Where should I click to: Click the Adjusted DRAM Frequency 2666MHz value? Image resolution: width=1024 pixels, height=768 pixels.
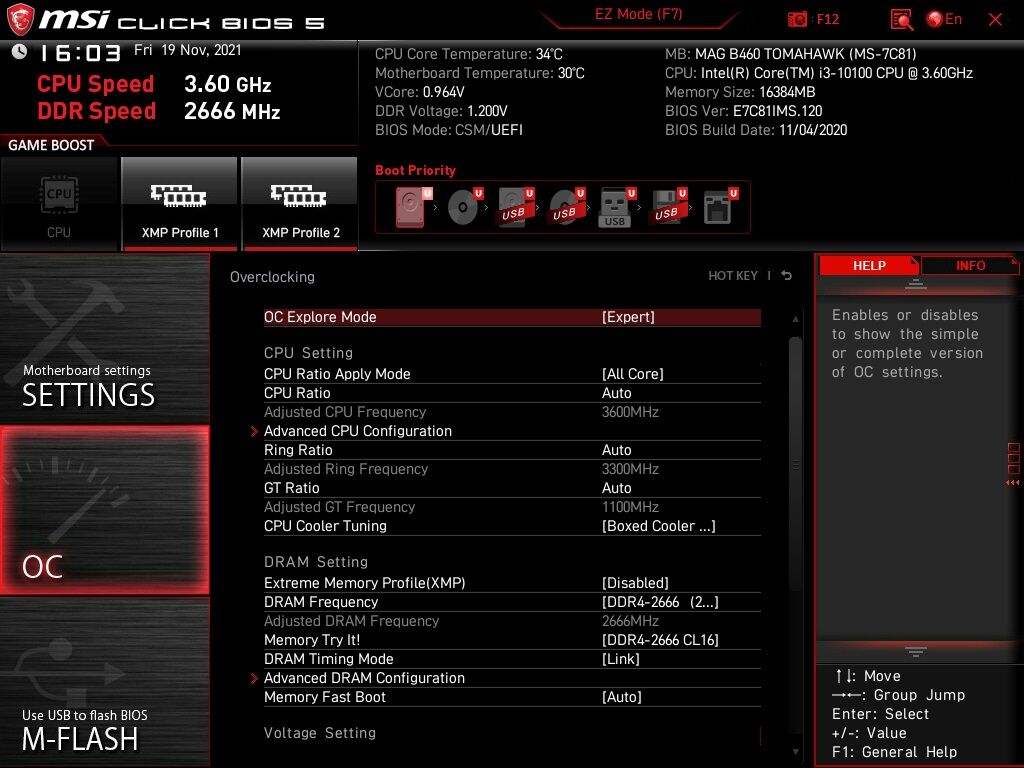point(630,621)
